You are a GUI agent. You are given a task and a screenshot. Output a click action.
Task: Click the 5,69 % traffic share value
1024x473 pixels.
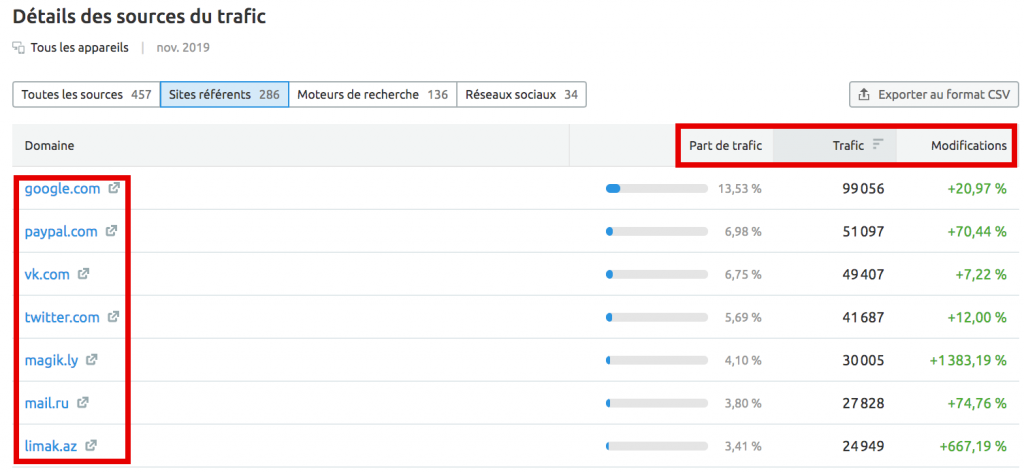(x=743, y=318)
